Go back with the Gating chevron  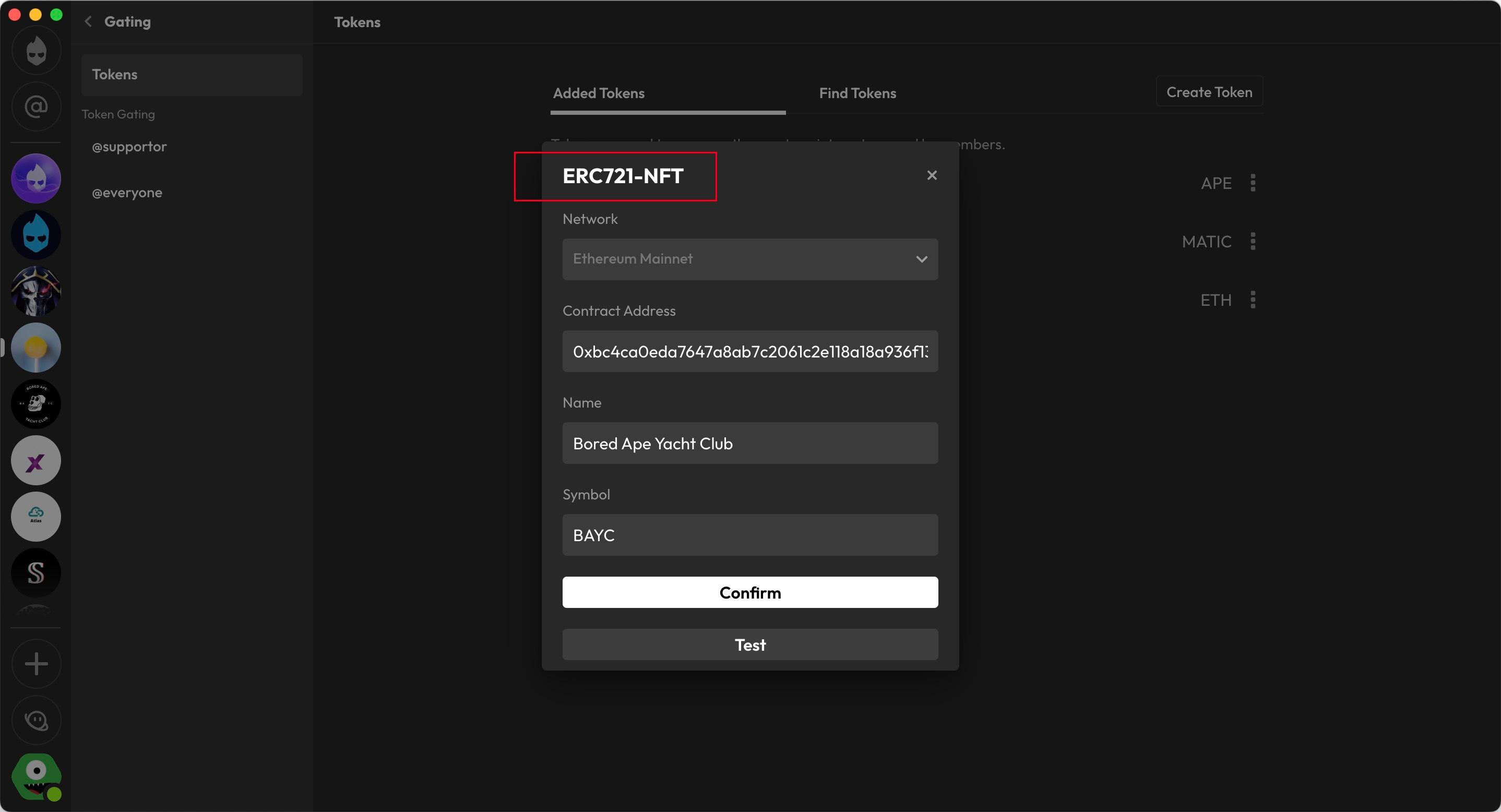pos(88,21)
